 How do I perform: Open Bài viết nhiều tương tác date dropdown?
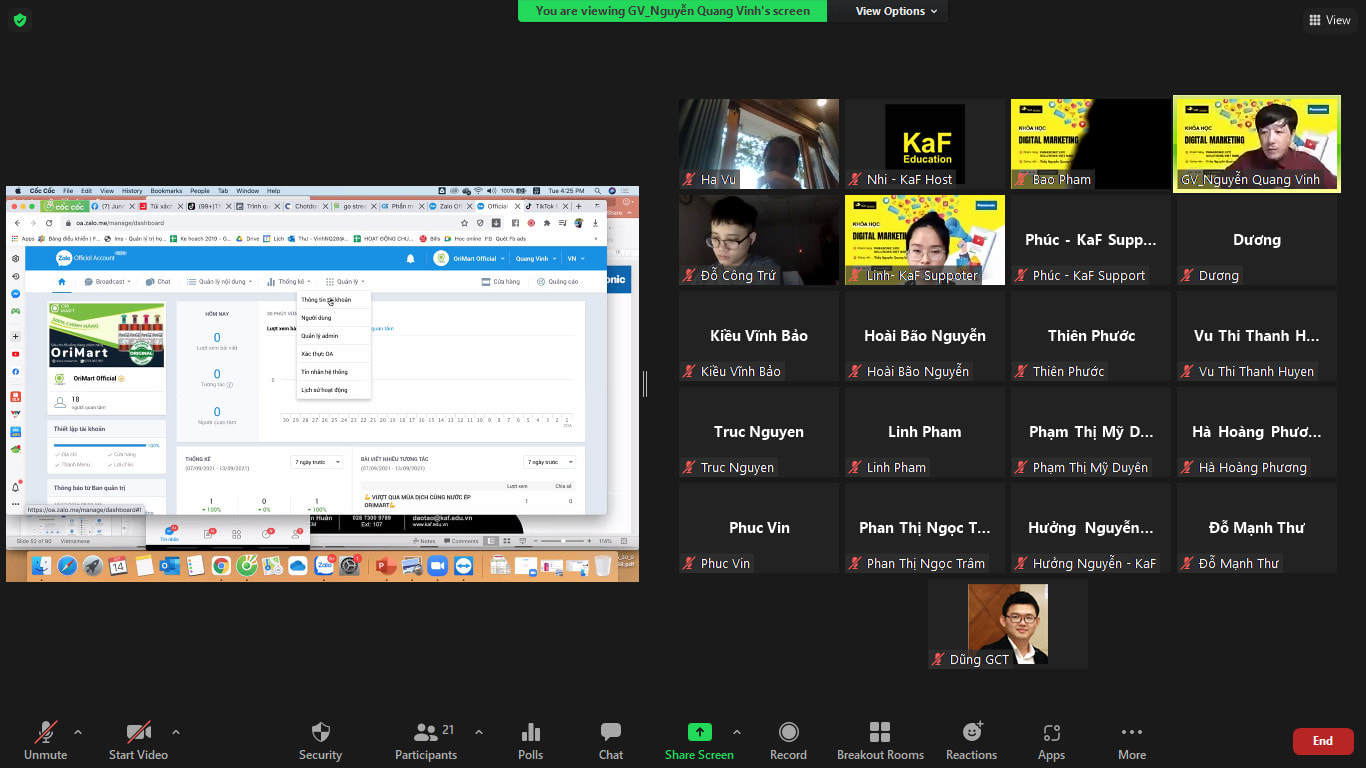tap(550, 462)
